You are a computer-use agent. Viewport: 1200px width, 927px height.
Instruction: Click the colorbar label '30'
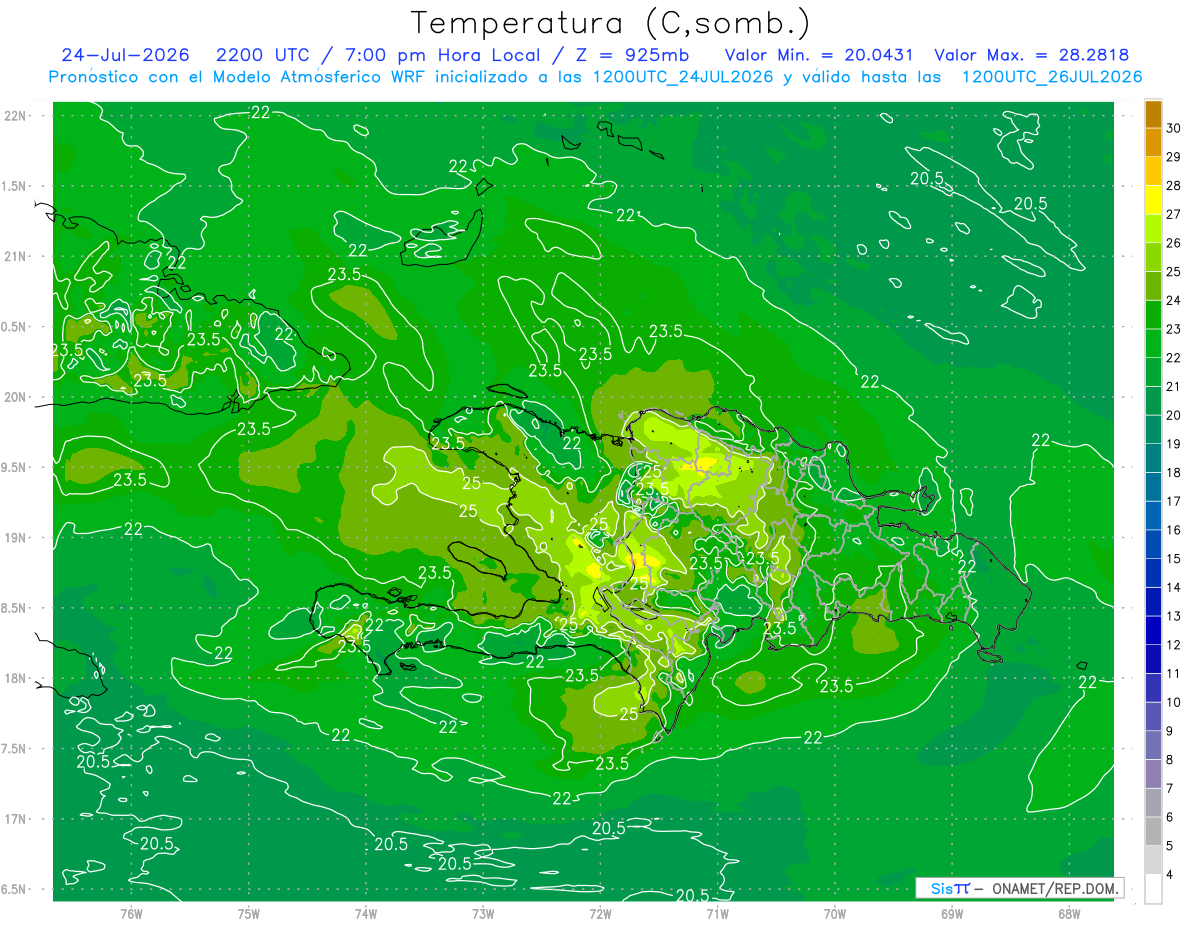tap(1174, 128)
